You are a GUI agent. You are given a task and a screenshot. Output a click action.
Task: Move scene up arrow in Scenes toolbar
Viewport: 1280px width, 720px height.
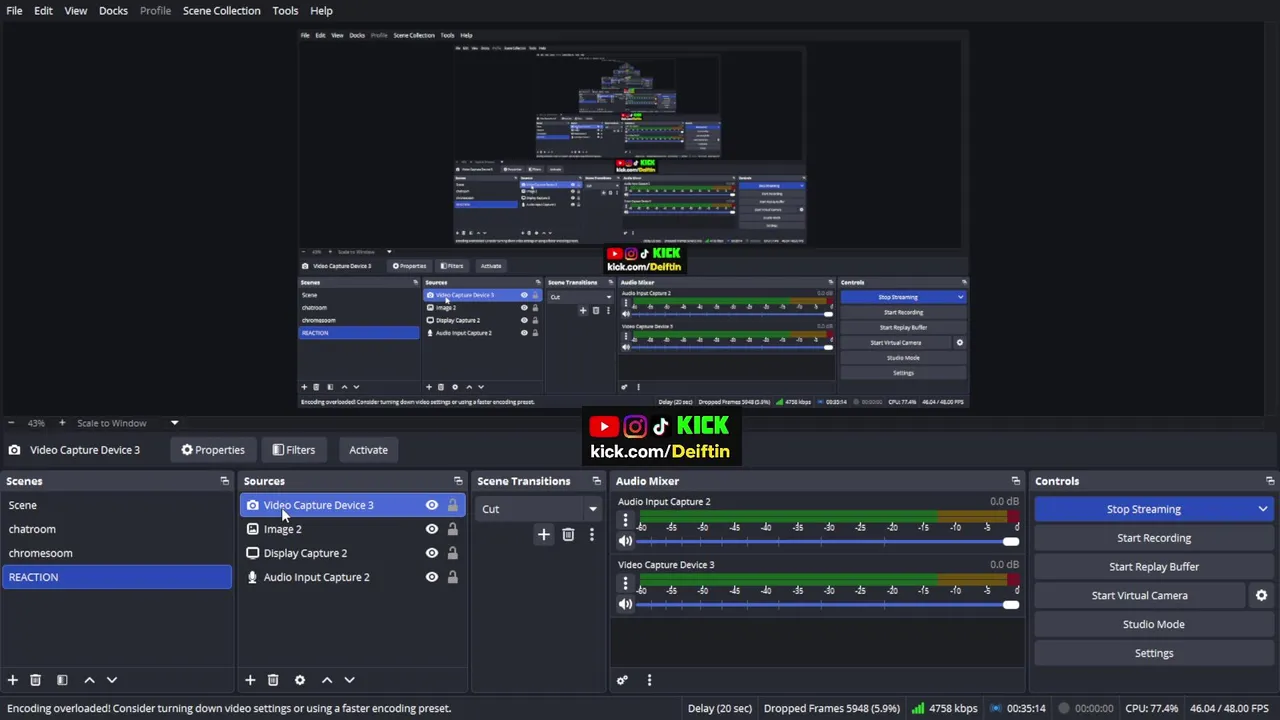click(89, 680)
